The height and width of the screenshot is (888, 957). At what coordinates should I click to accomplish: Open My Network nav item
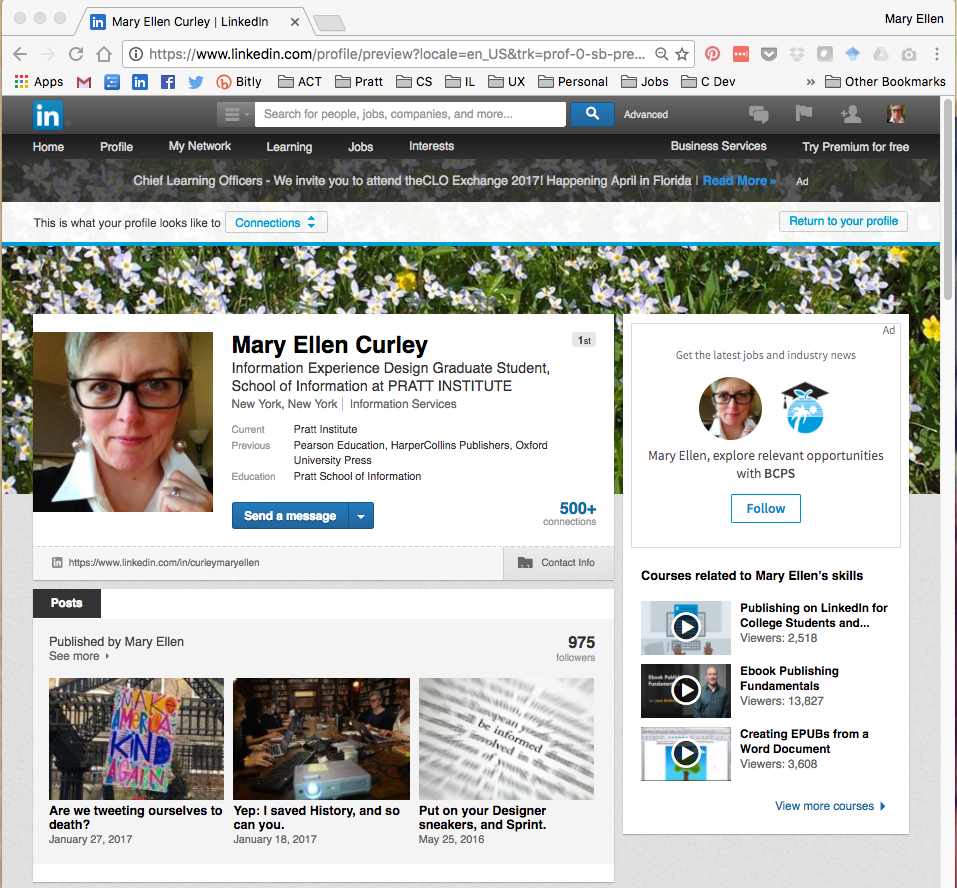pos(200,146)
